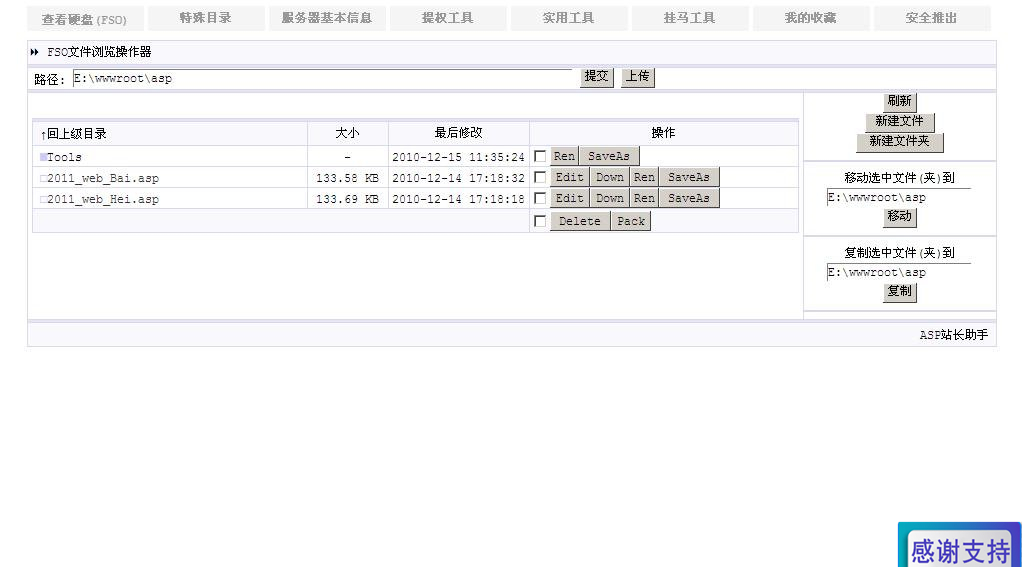Click the Pack button
1024x567 pixels.
[x=631, y=221]
